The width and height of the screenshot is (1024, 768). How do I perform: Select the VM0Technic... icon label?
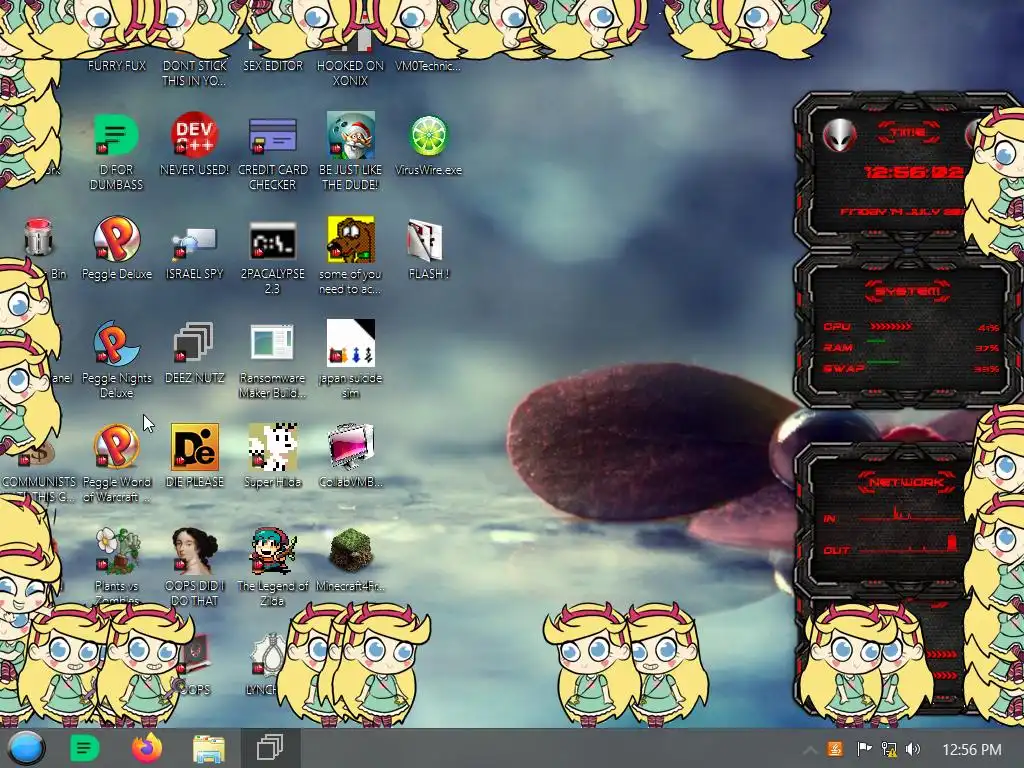(428, 65)
